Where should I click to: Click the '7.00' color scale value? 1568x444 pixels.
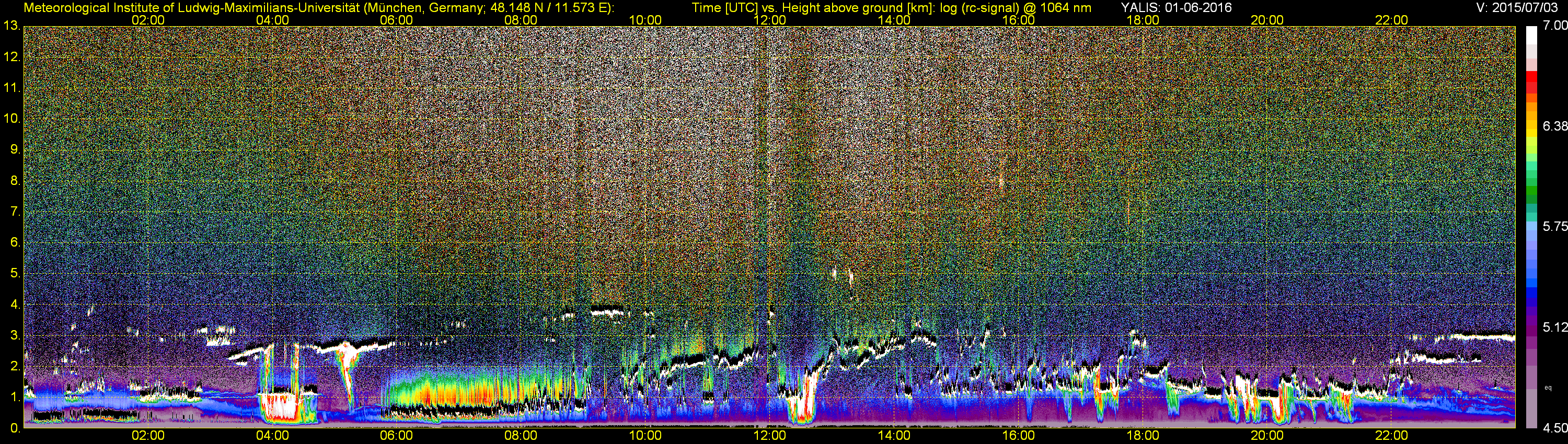click(x=1555, y=26)
